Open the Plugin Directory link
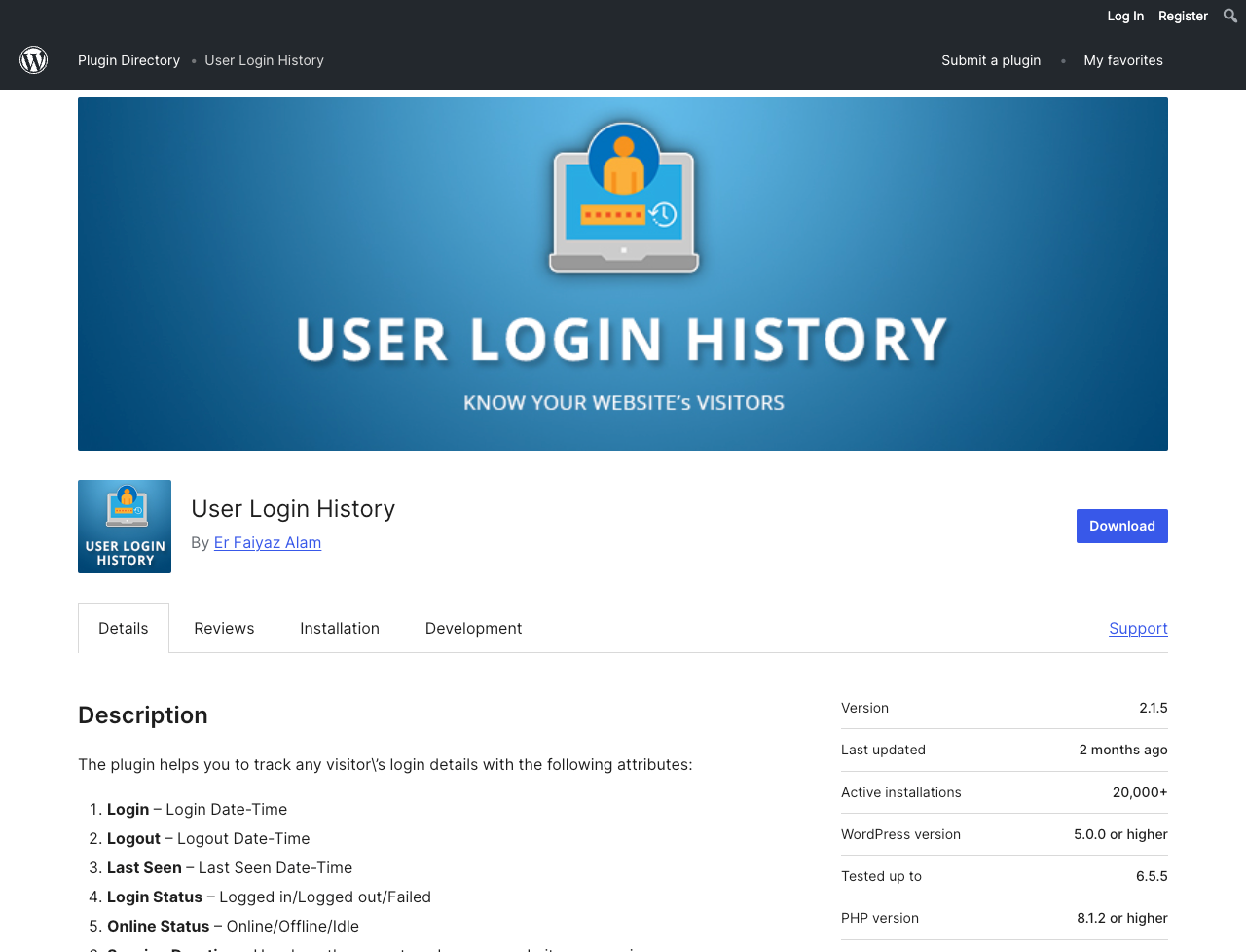The image size is (1246, 952). [128, 60]
